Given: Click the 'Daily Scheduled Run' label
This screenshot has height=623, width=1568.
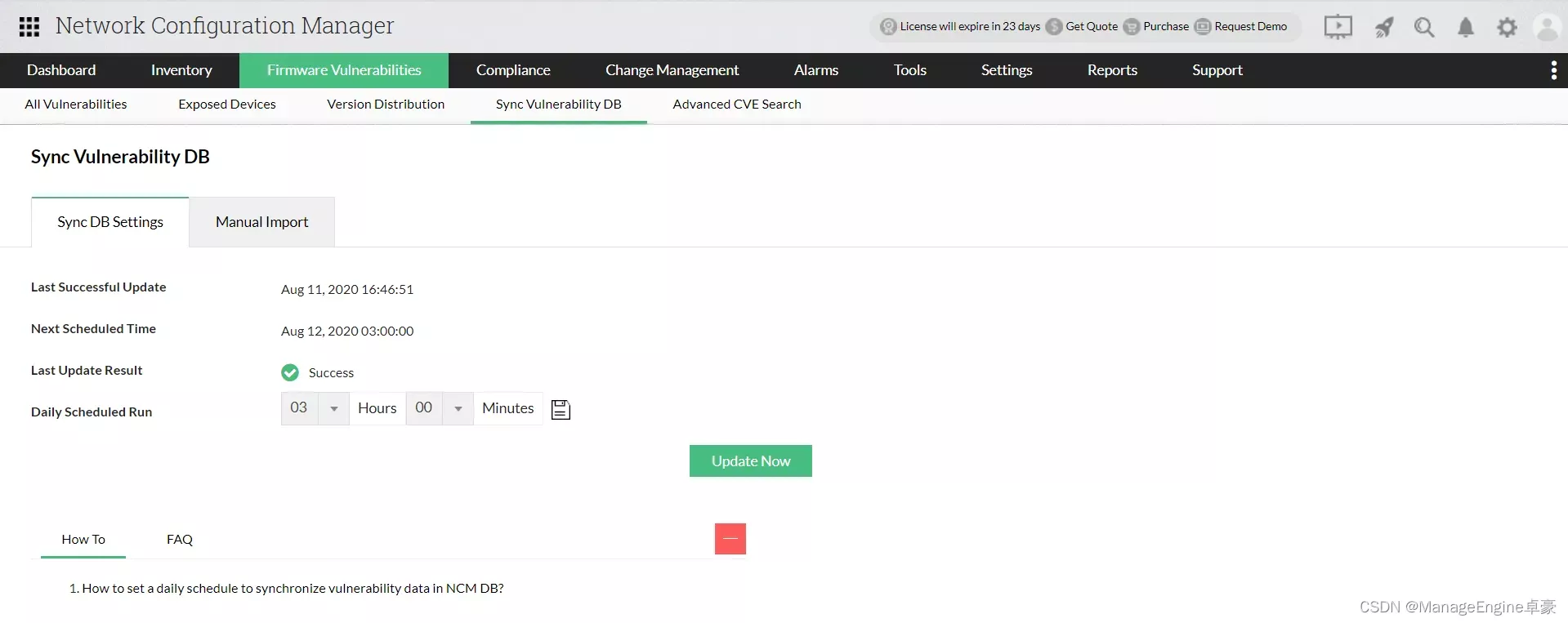Looking at the screenshot, I should click(92, 412).
